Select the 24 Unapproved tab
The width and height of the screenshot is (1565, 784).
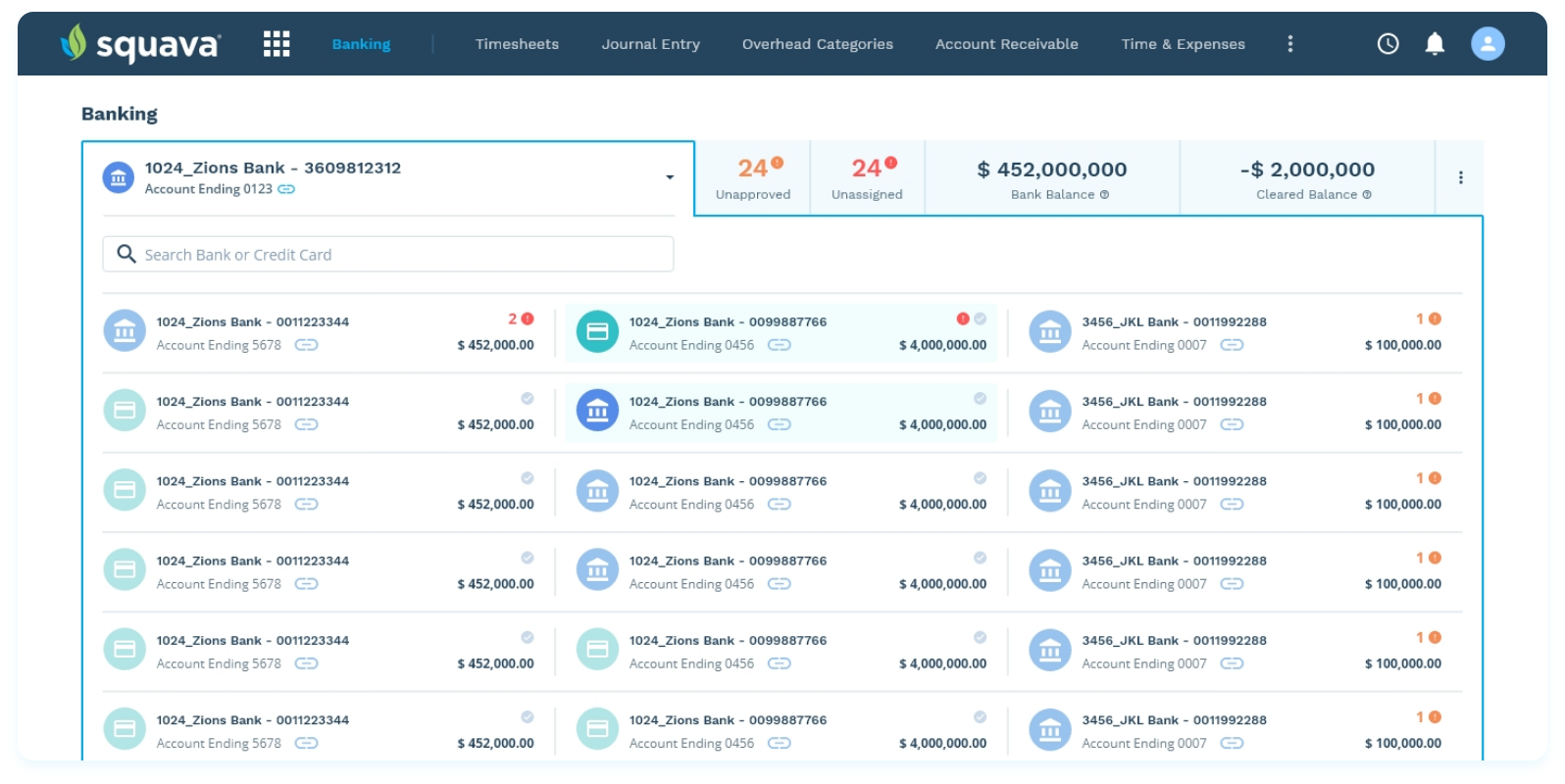[x=753, y=178]
